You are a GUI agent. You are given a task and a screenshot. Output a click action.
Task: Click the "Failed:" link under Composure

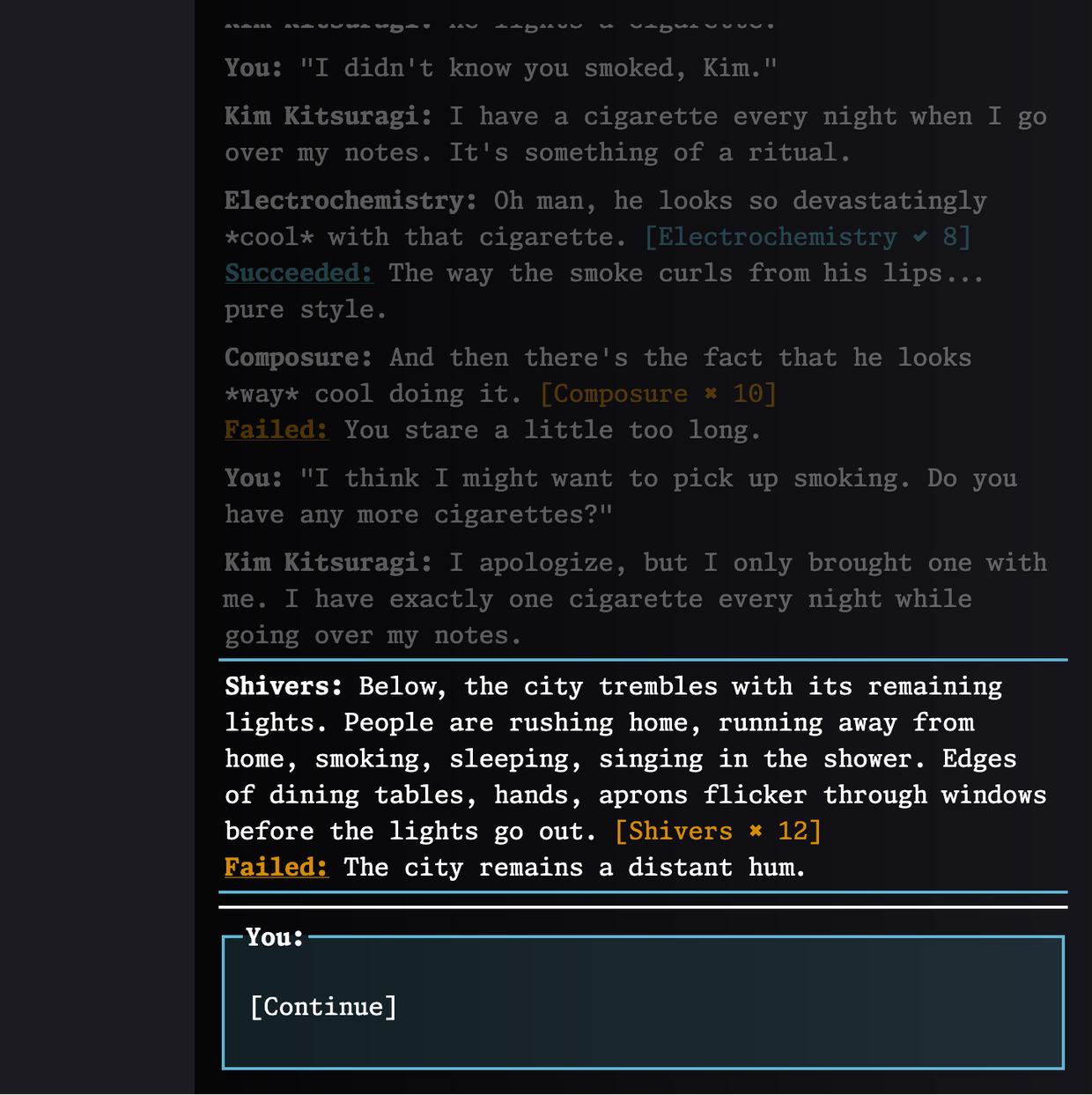tap(276, 430)
